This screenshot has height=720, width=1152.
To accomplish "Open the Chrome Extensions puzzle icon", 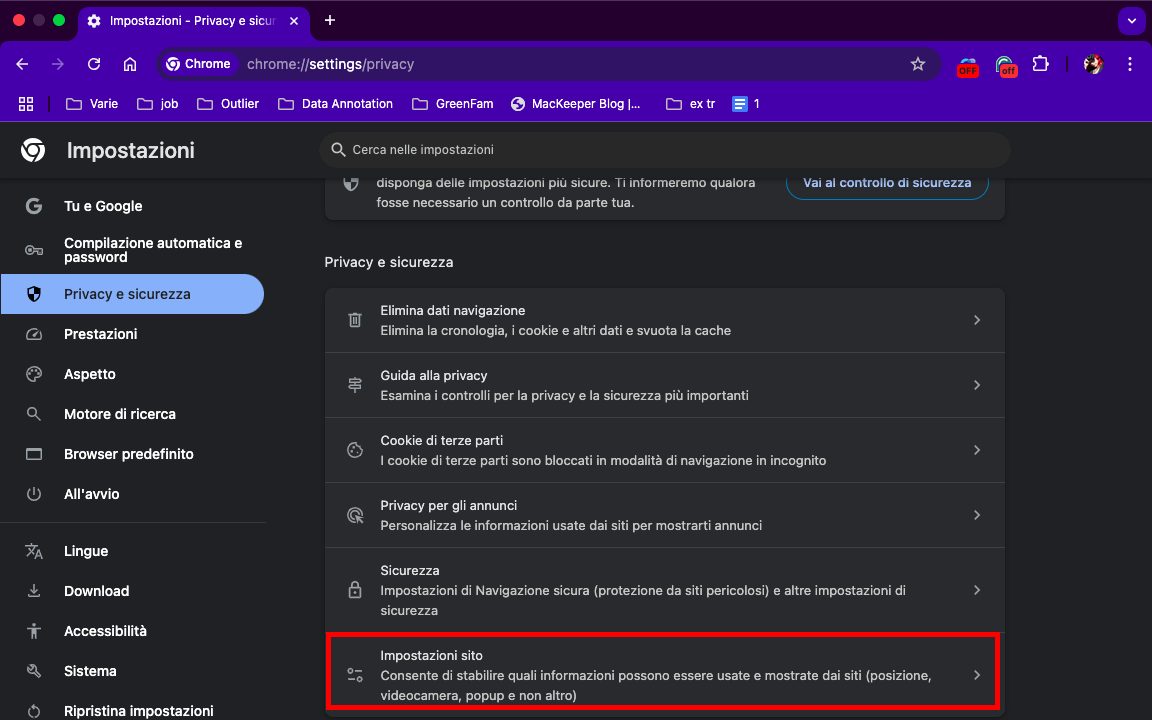I will click(x=1040, y=63).
